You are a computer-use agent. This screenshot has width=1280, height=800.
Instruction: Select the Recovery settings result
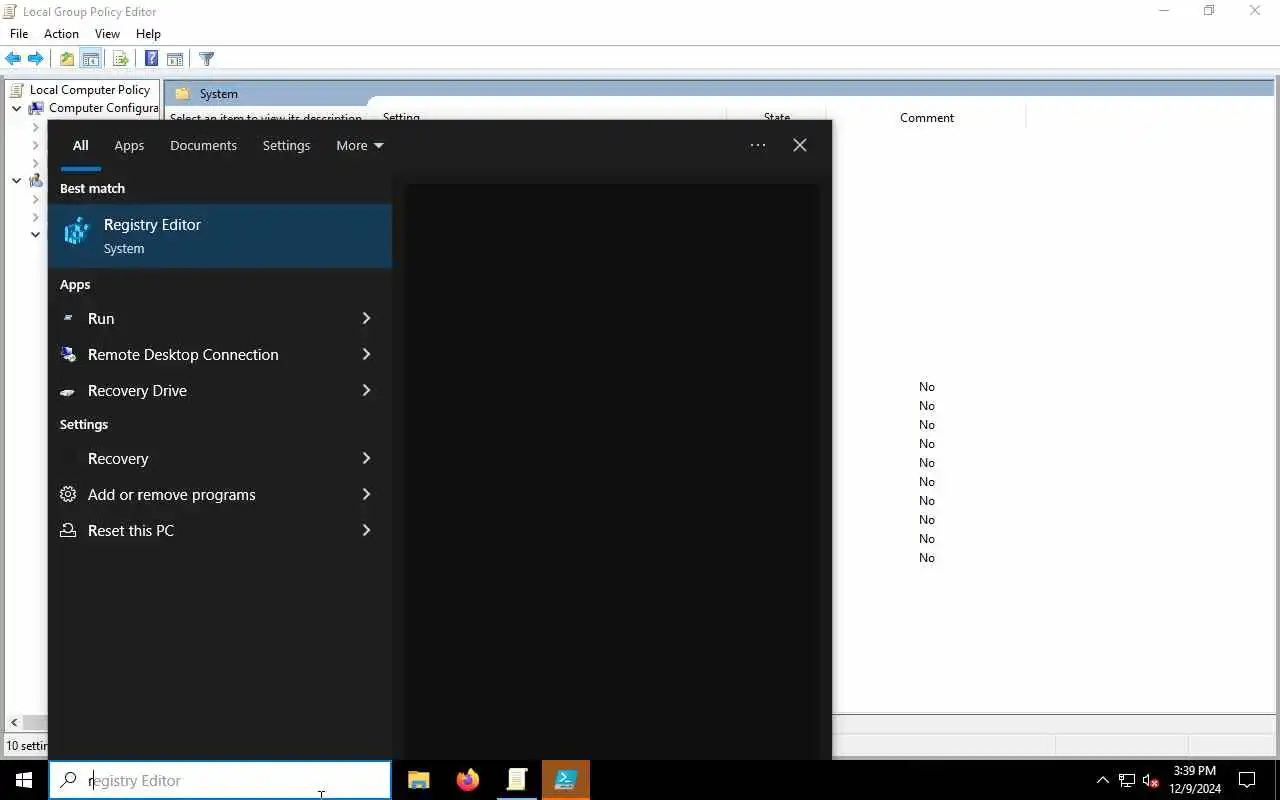click(x=200, y=458)
